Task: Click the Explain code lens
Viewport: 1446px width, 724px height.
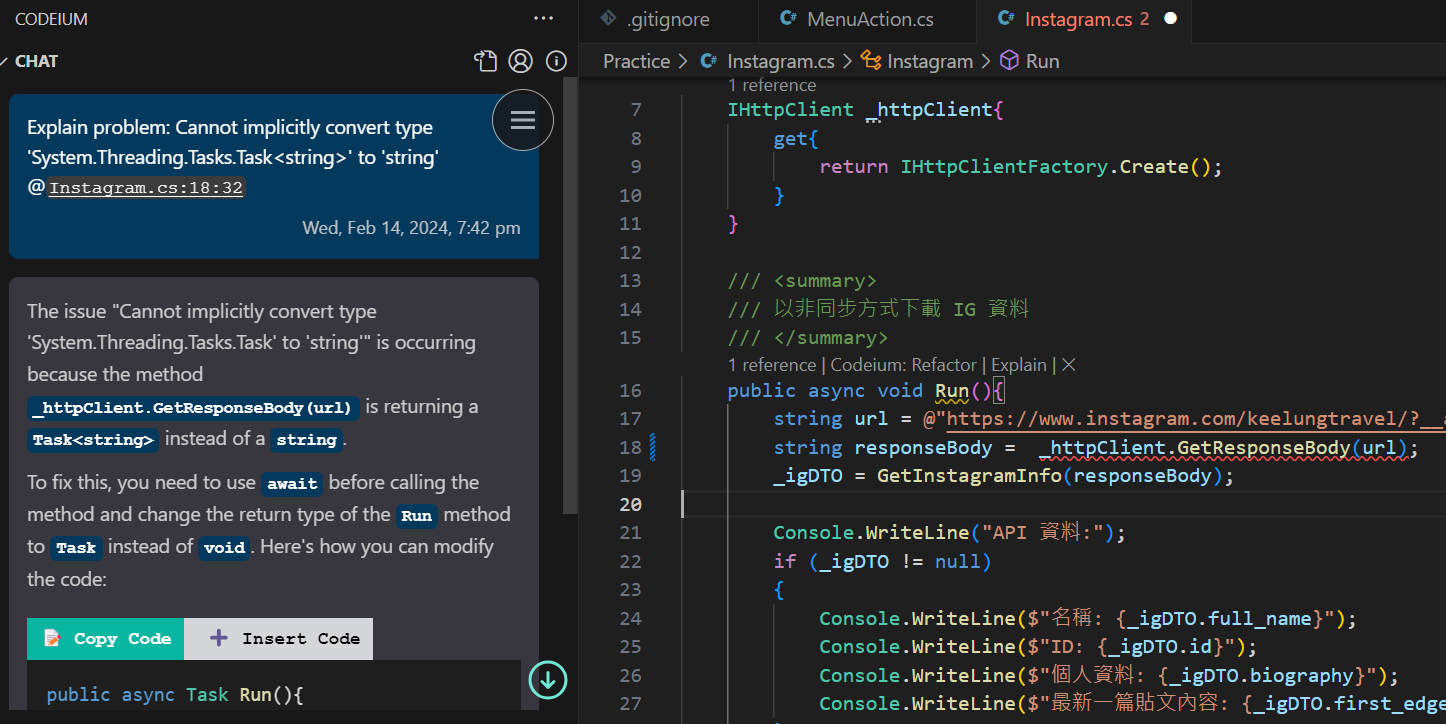Action: click(1019, 365)
